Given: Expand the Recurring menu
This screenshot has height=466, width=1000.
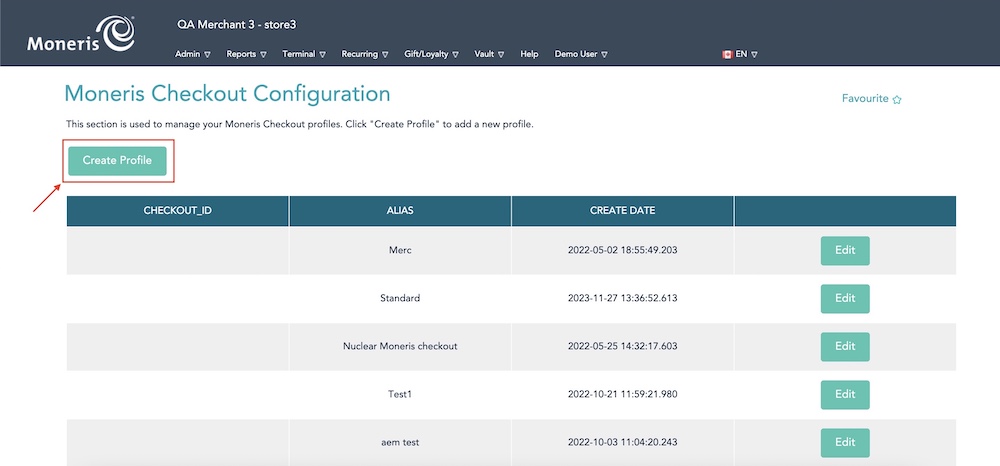Looking at the screenshot, I should click(365, 54).
